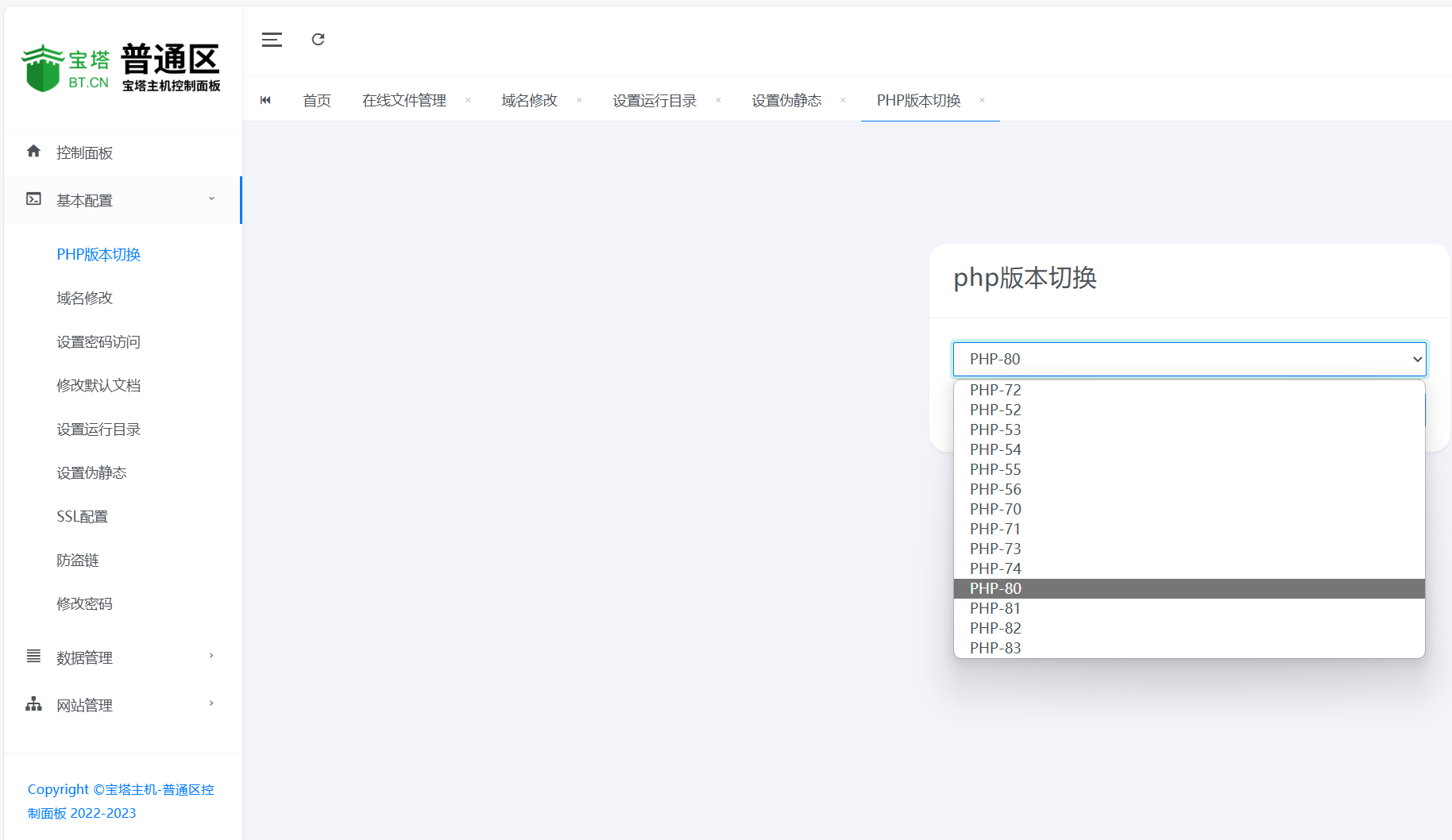Click the sitemap icon beside 网站管理
This screenshot has height=840, width=1452.
point(33,704)
